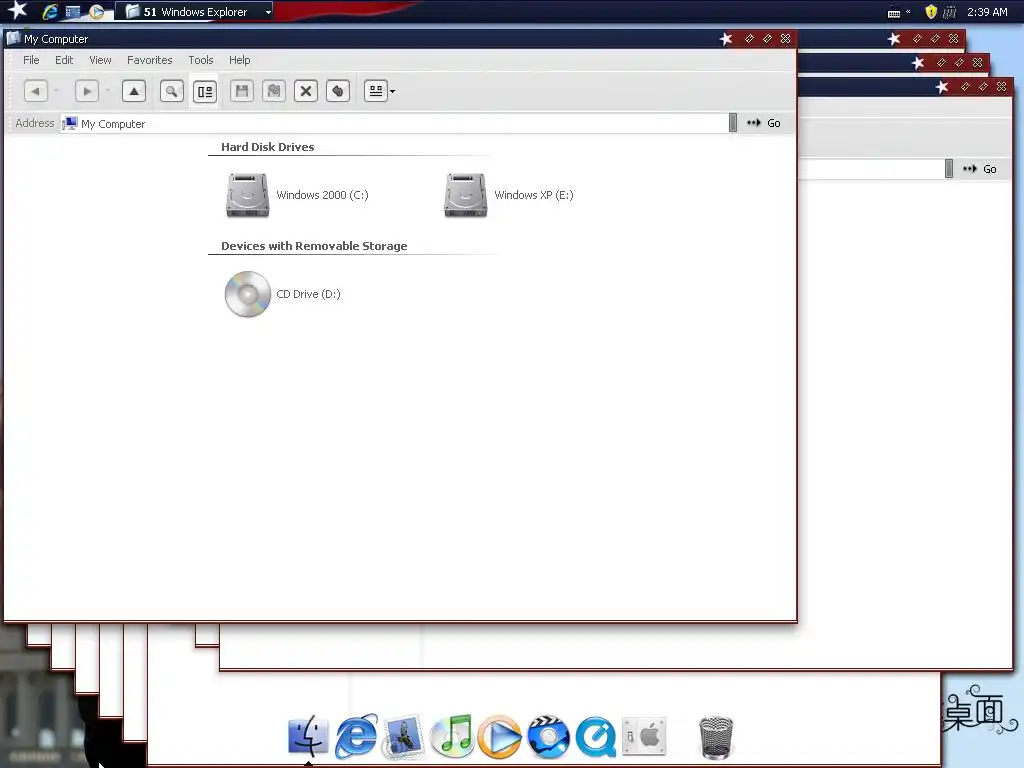Open the clapperboard movie icon in dock
1024x768 pixels.
(548, 737)
